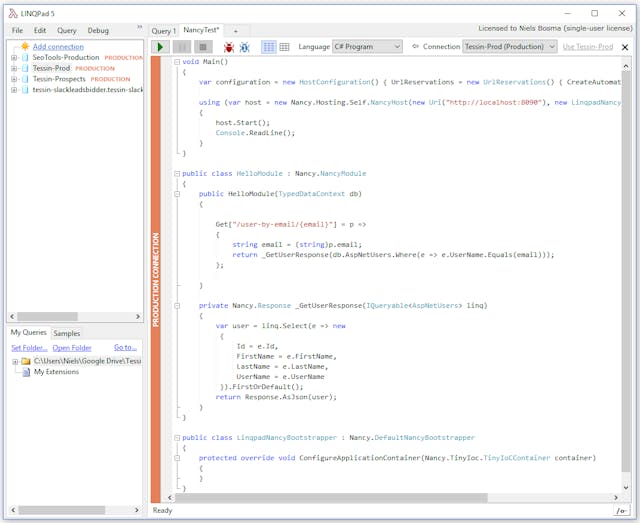The width and height of the screenshot is (640, 523).
Task: Open the Connection dropdown Tessin-Prod
Action: [509, 47]
